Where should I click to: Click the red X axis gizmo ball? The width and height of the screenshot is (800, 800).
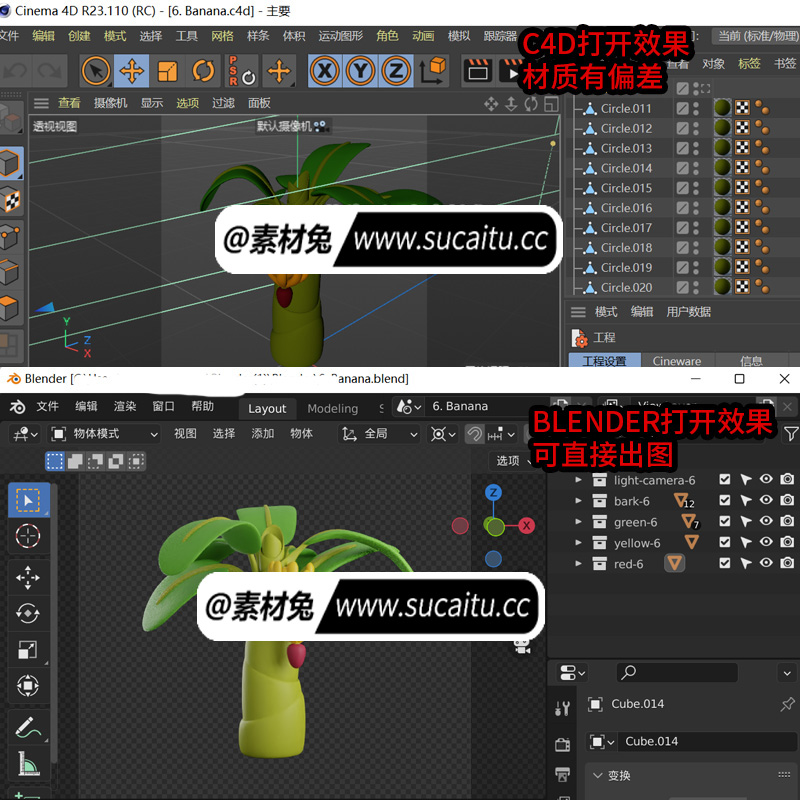[x=527, y=526]
